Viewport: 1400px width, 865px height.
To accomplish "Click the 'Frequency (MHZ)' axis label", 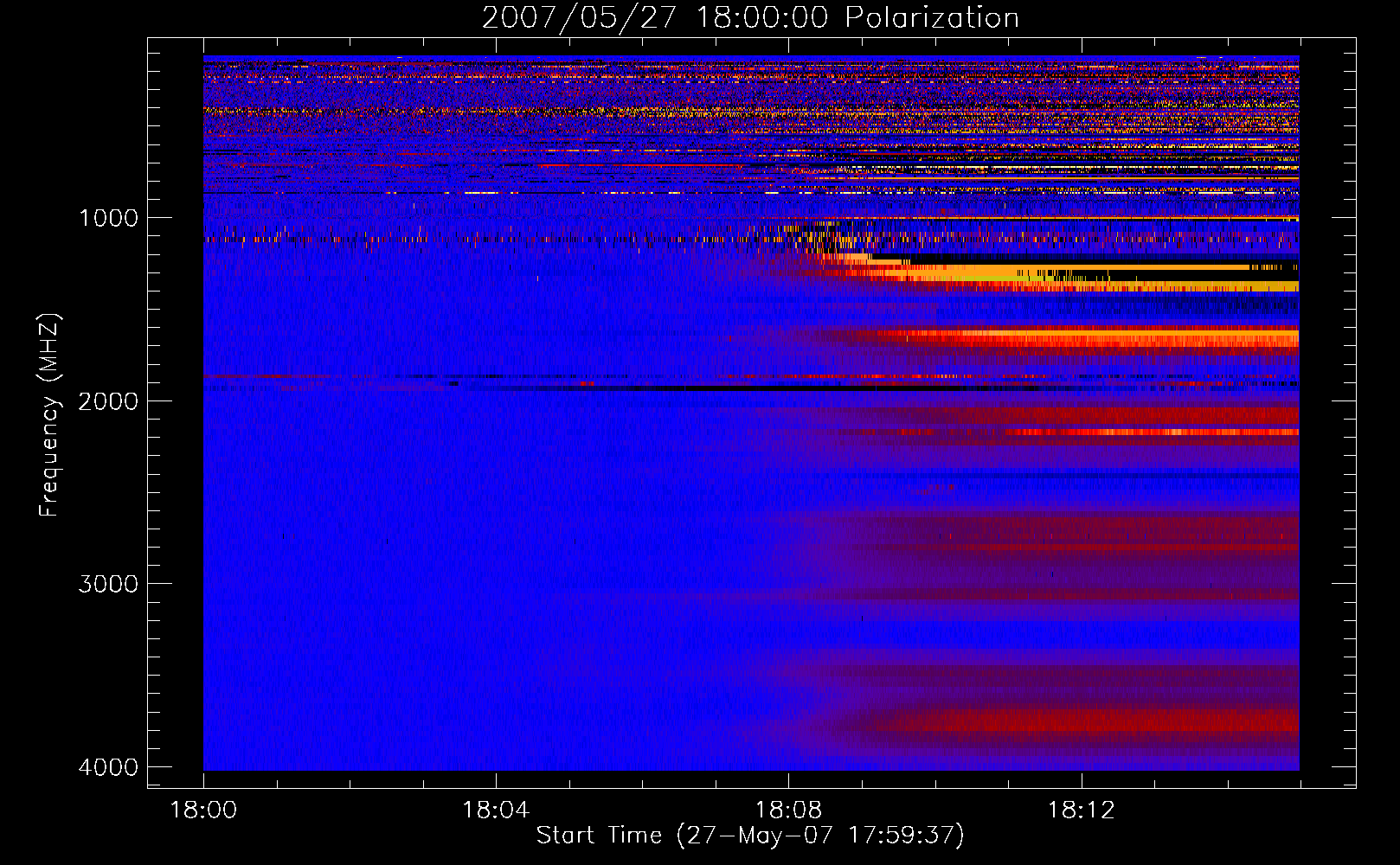I will tap(49, 415).
